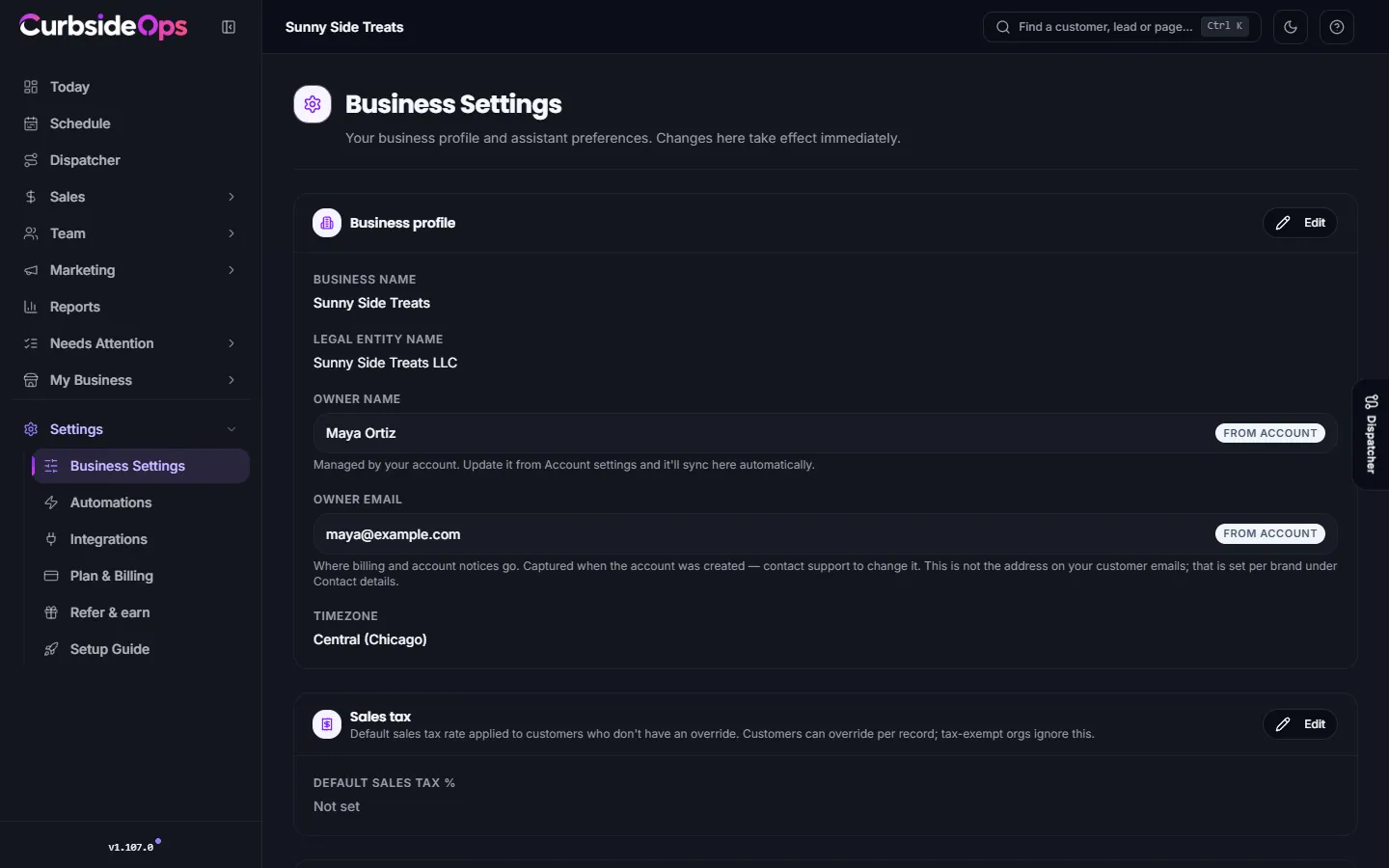Edit the Business profile section
Image resolution: width=1389 pixels, height=868 pixels.
(x=1300, y=223)
